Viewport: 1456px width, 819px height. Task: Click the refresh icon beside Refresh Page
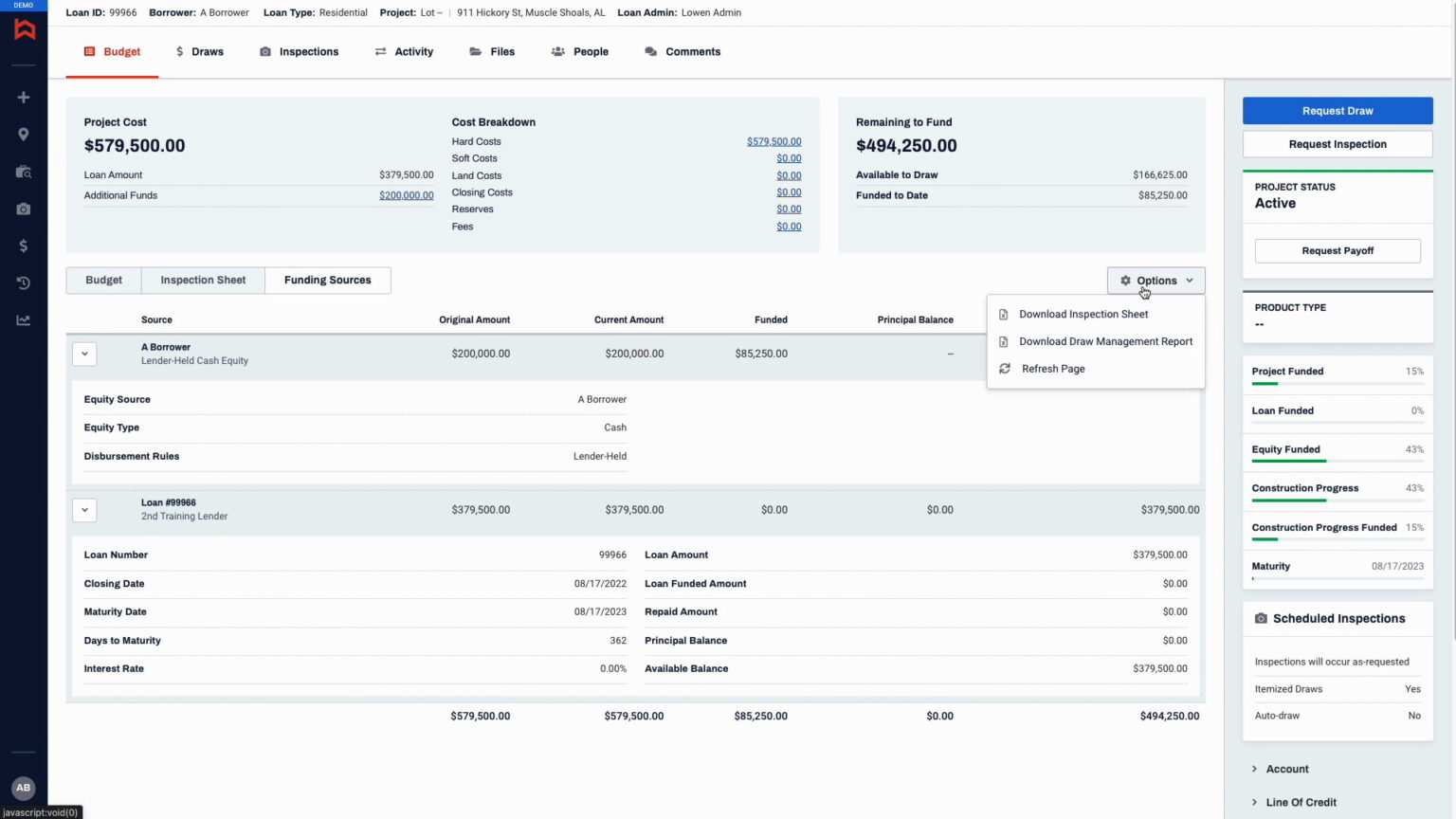1005,369
